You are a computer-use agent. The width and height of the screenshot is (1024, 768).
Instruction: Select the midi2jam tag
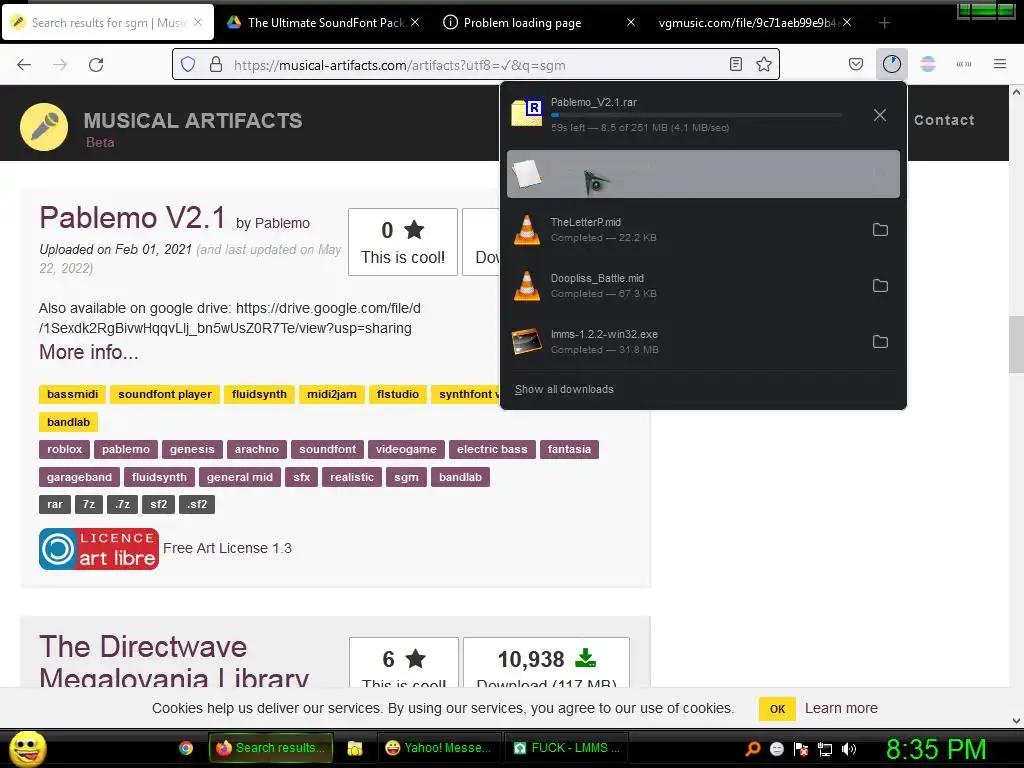click(x=332, y=394)
